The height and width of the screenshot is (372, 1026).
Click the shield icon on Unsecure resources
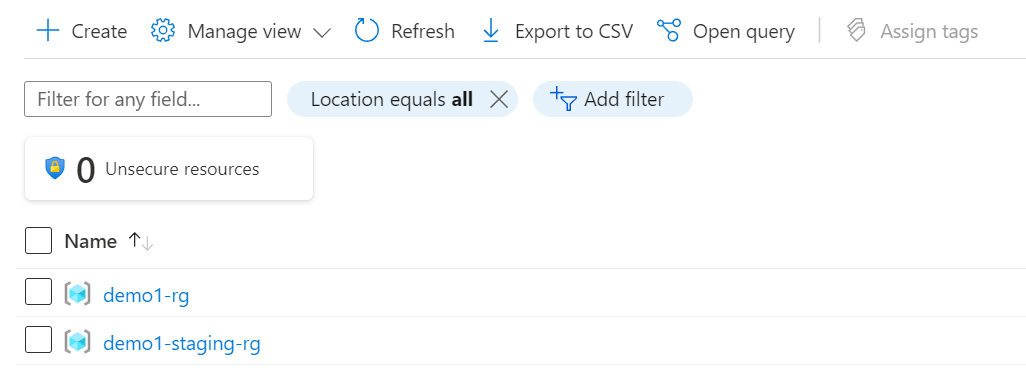55,168
